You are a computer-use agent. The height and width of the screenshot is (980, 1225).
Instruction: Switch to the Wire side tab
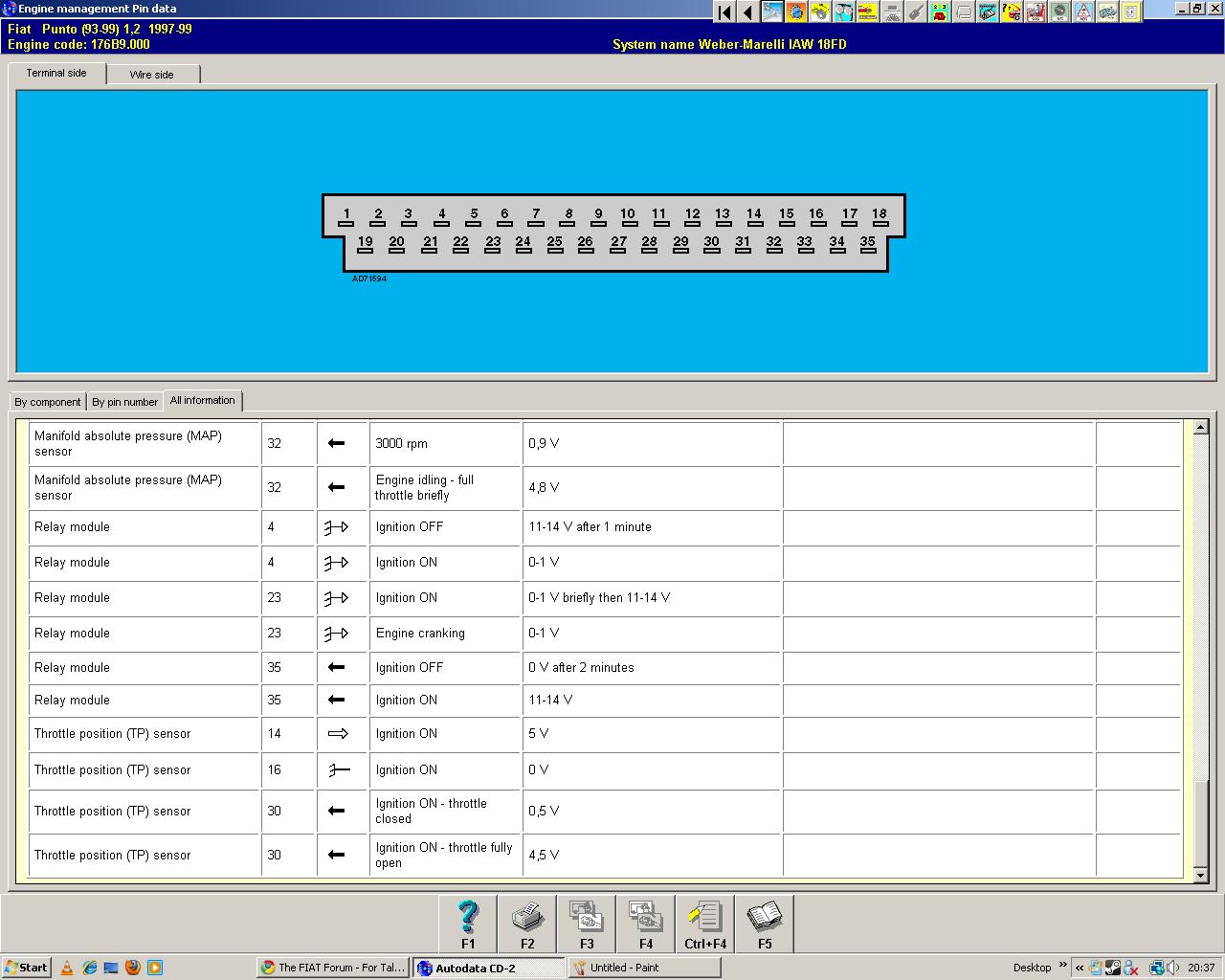[152, 75]
